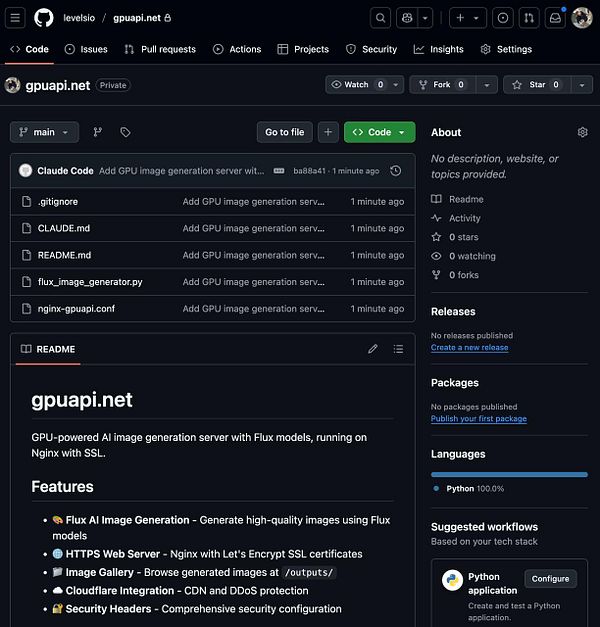Open nginx-gpuapi.conf file
This screenshot has height=627, width=600.
point(76,309)
